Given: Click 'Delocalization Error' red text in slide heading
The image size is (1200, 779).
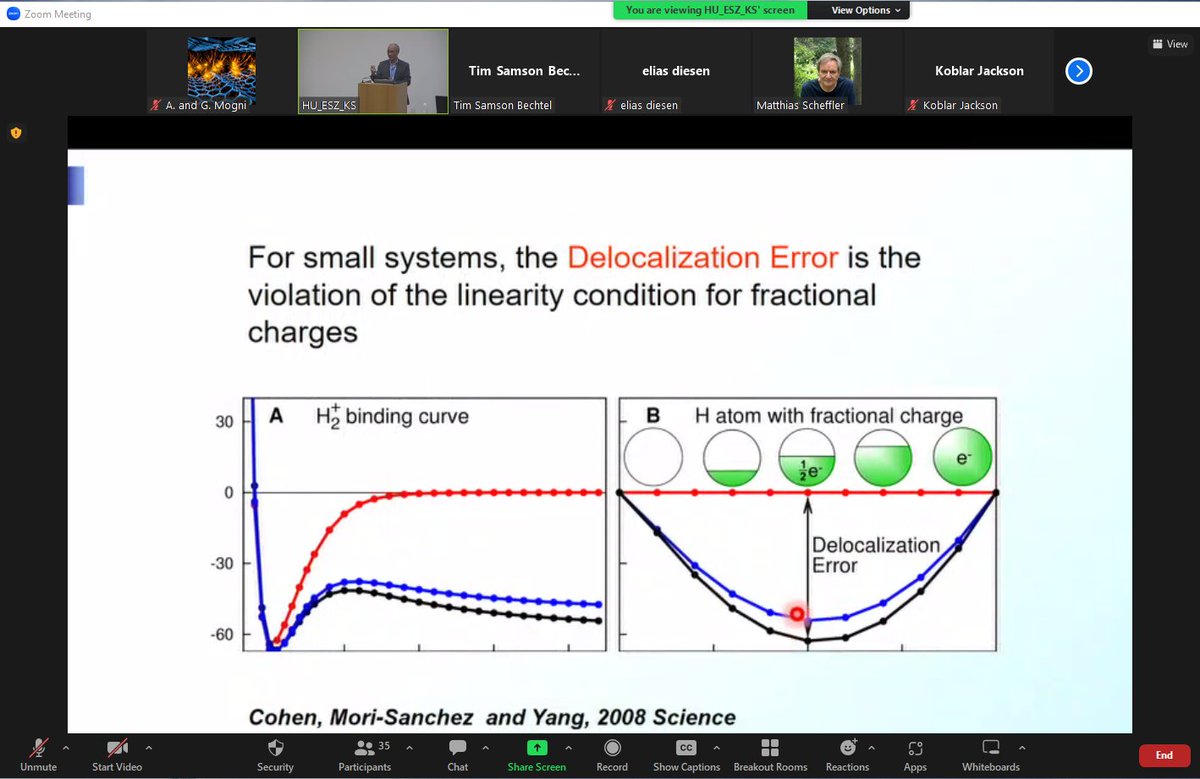Looking at the screenshot, I should (x=703, y=257).
